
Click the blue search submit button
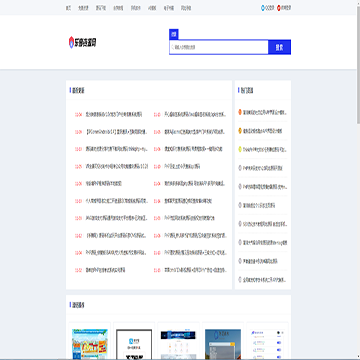(279, 47)
